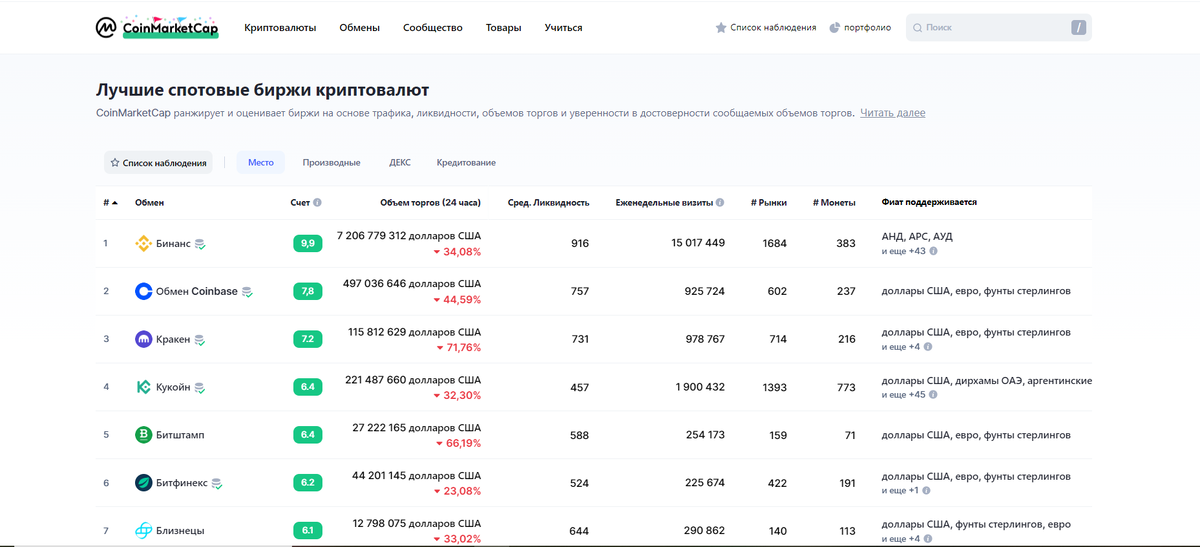1200x547 pixels.
Task: Sort by Еженедельные визиты column
Action: point(664,202)
